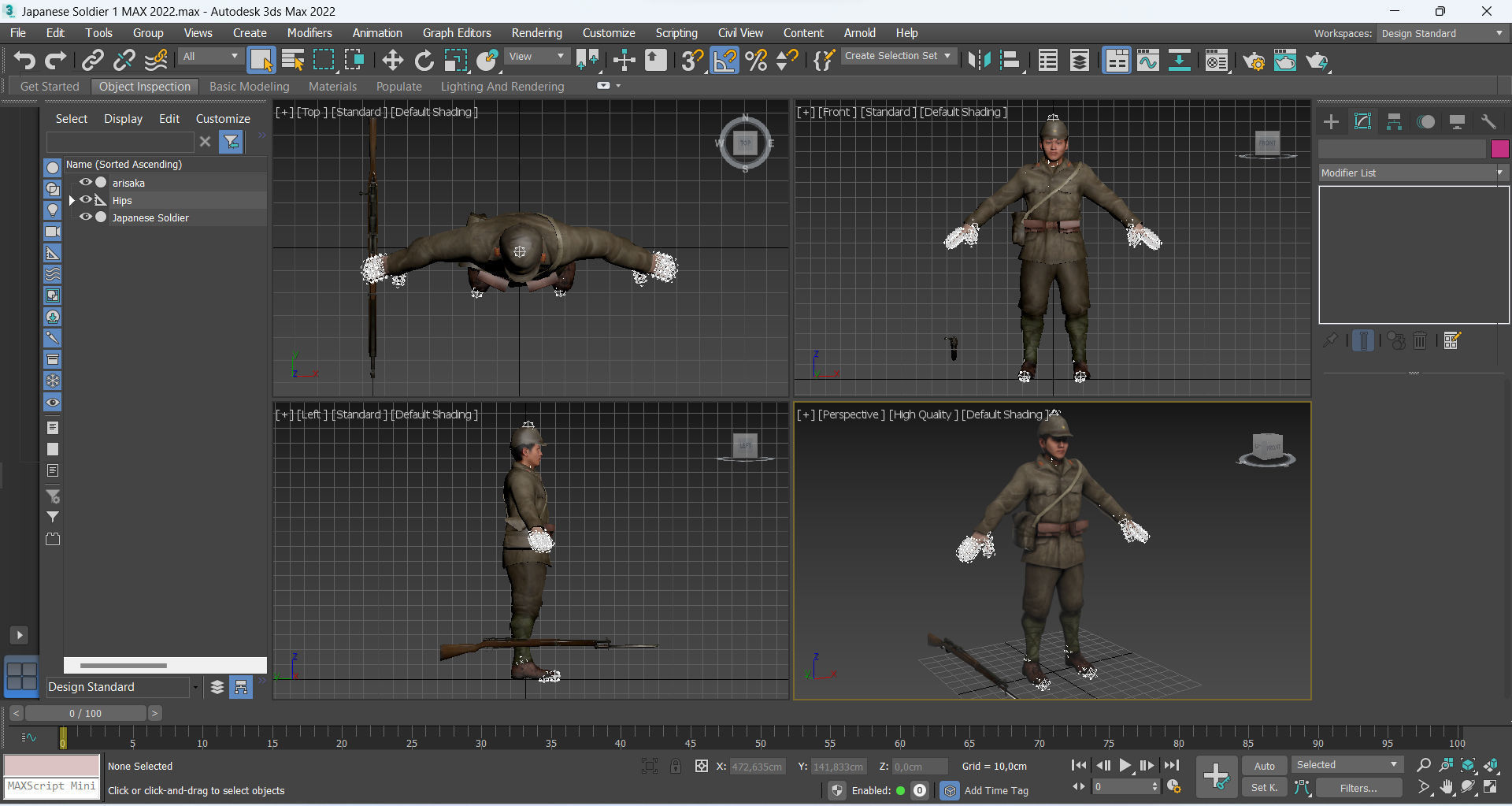
Task: Play the animation
Action: (x=1125, y=765)
